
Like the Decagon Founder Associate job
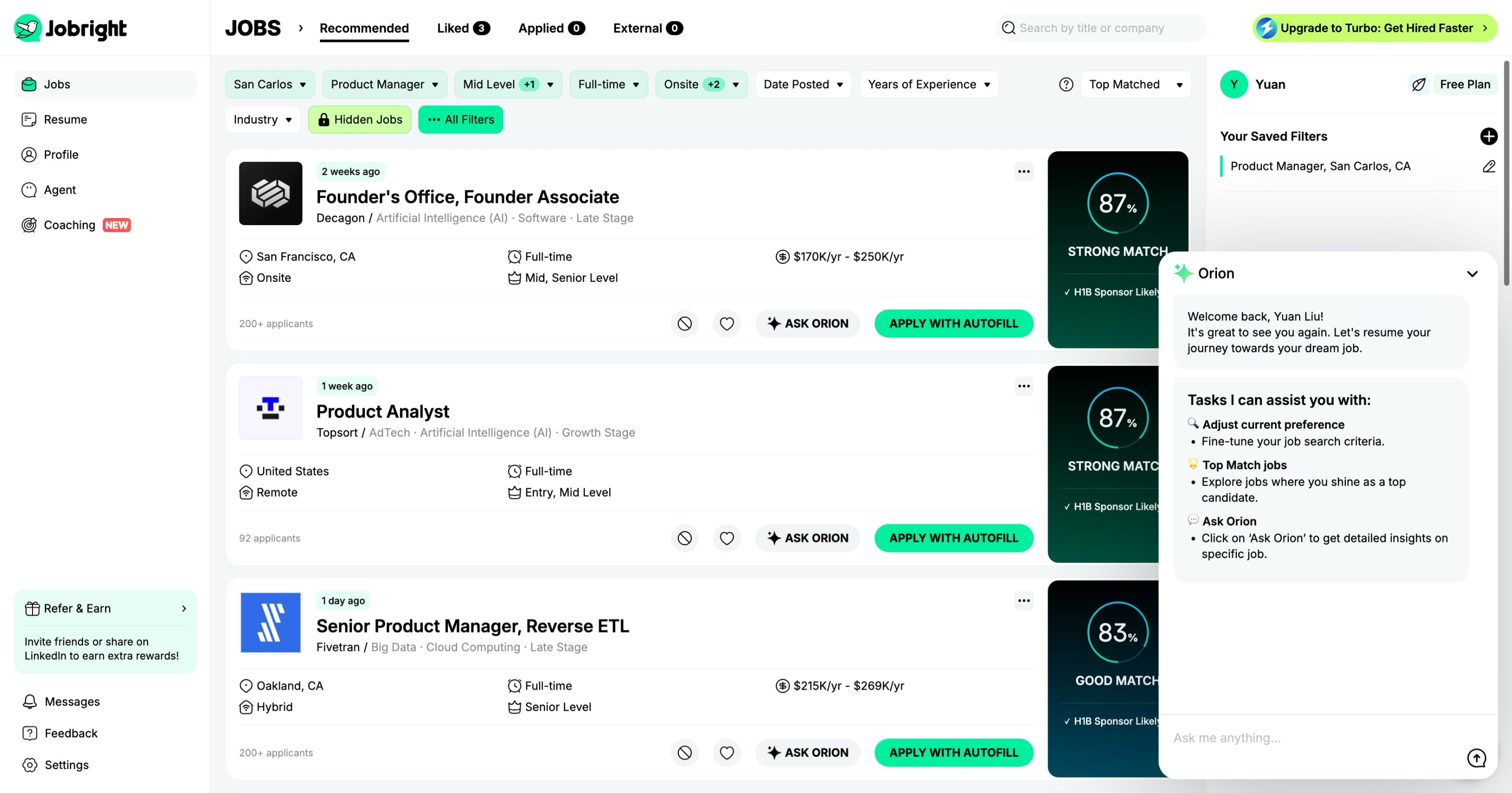coord(727,323)
